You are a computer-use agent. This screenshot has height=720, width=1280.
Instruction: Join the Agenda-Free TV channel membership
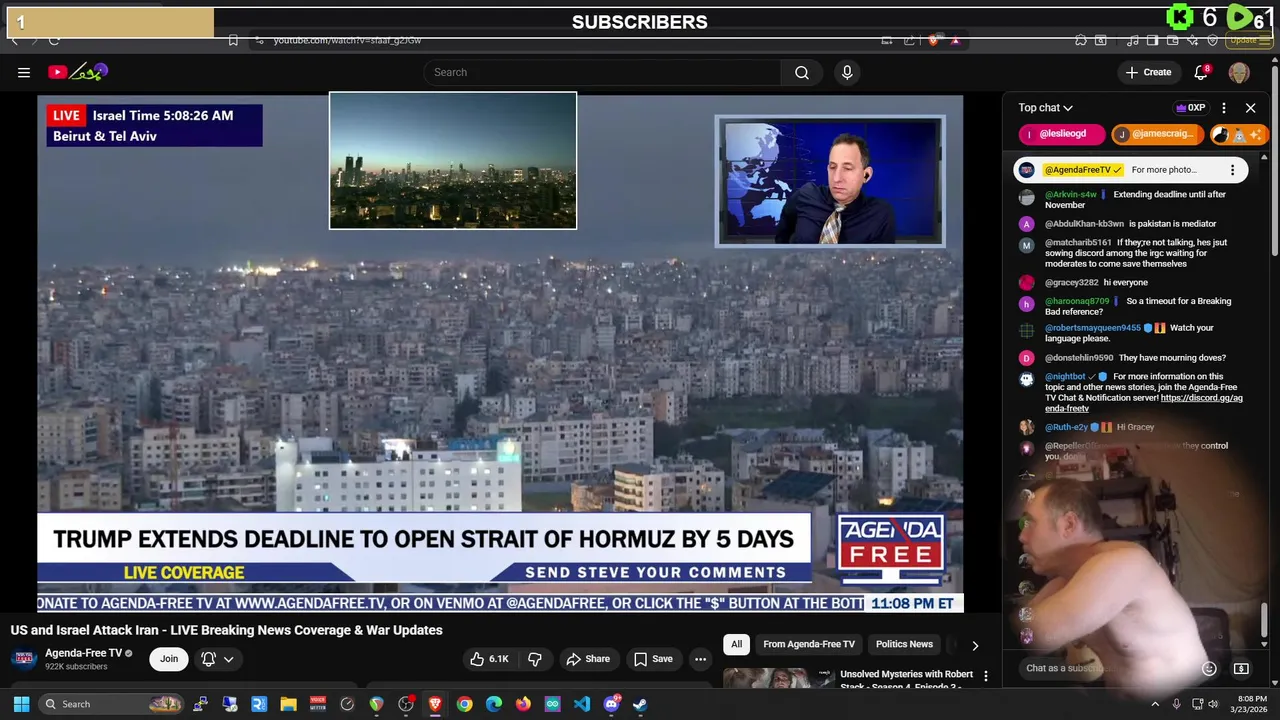[x=169, y=659]
